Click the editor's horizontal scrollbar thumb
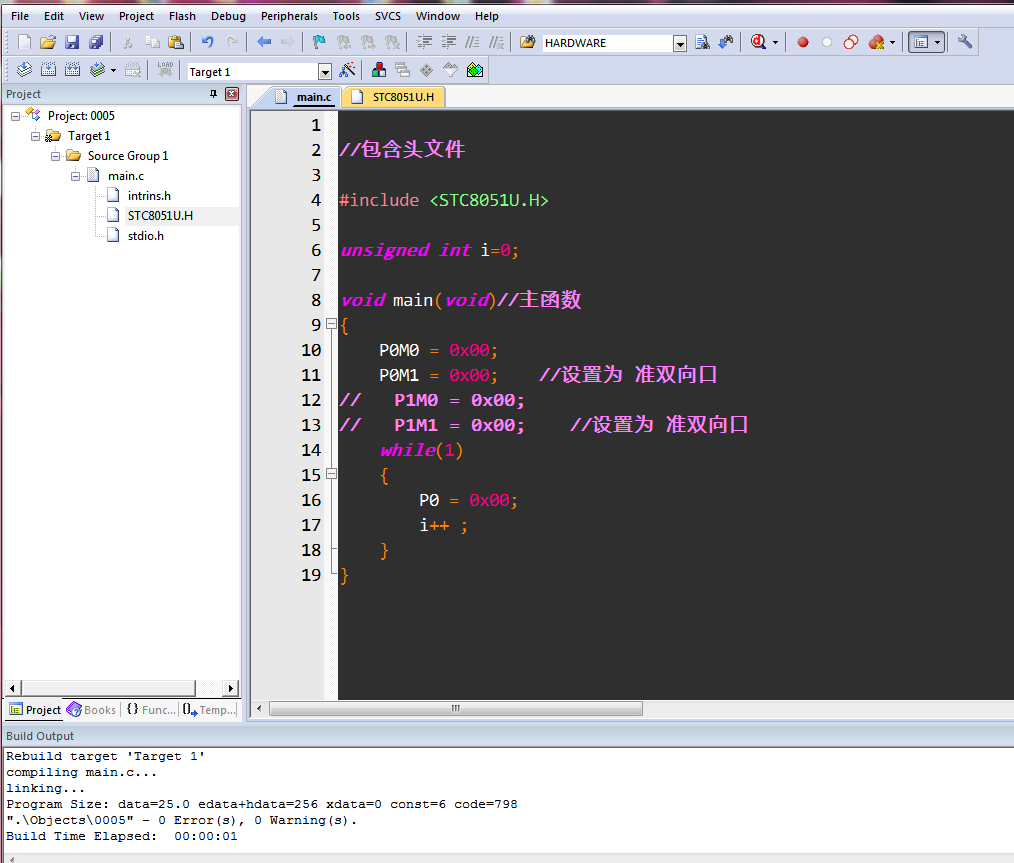Viewport: 1014px width, 863px height. [x=455, y=708]
